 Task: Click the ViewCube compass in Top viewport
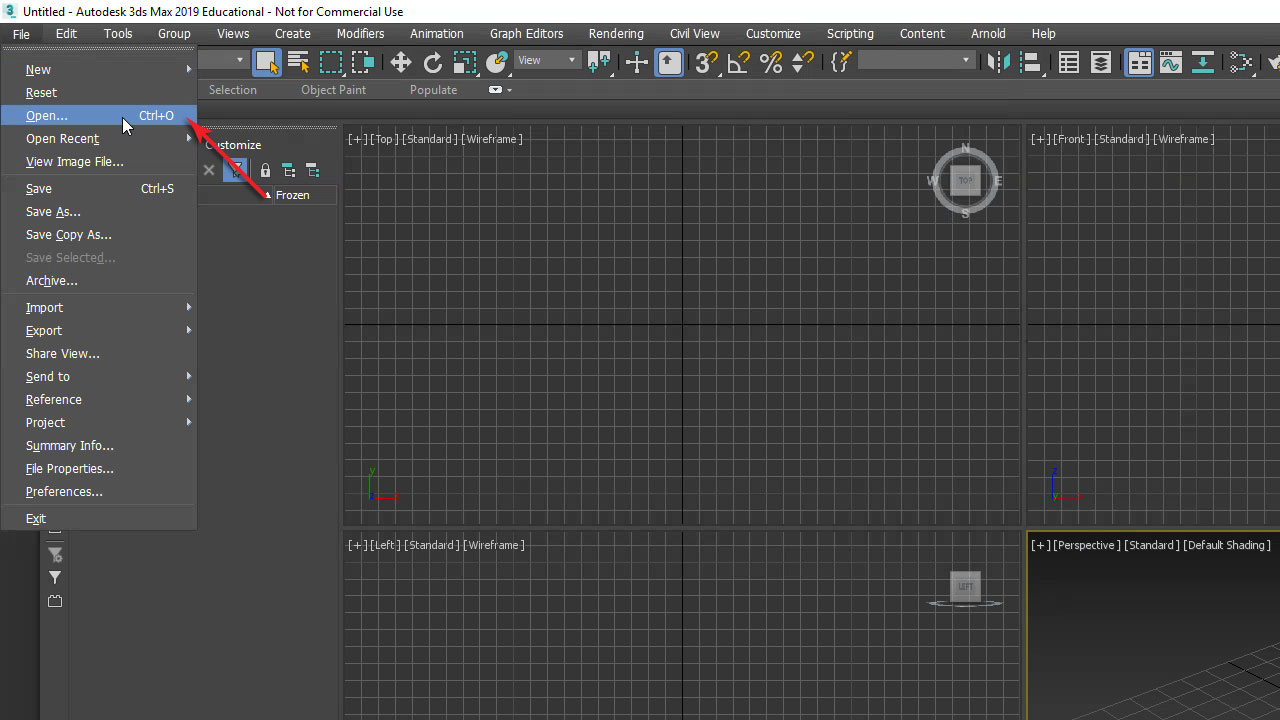coord(965,181)
